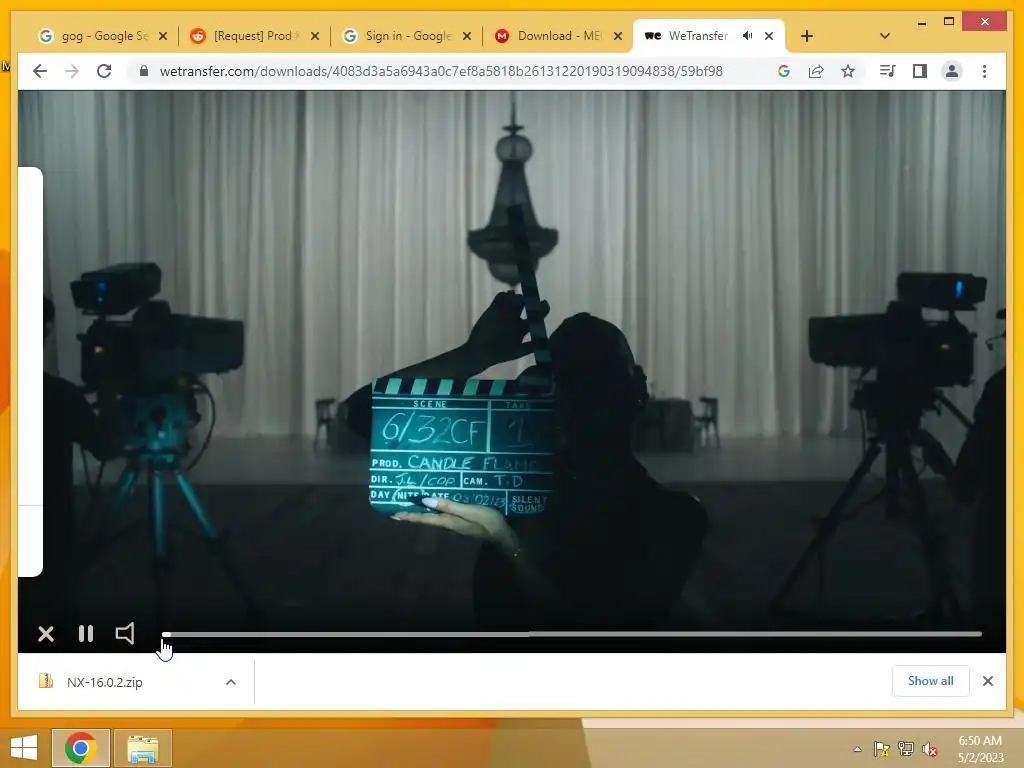This screenshot has width=1024, height=768.
Task: Show hidden system tray icons
Action: (x=857, y=749)
